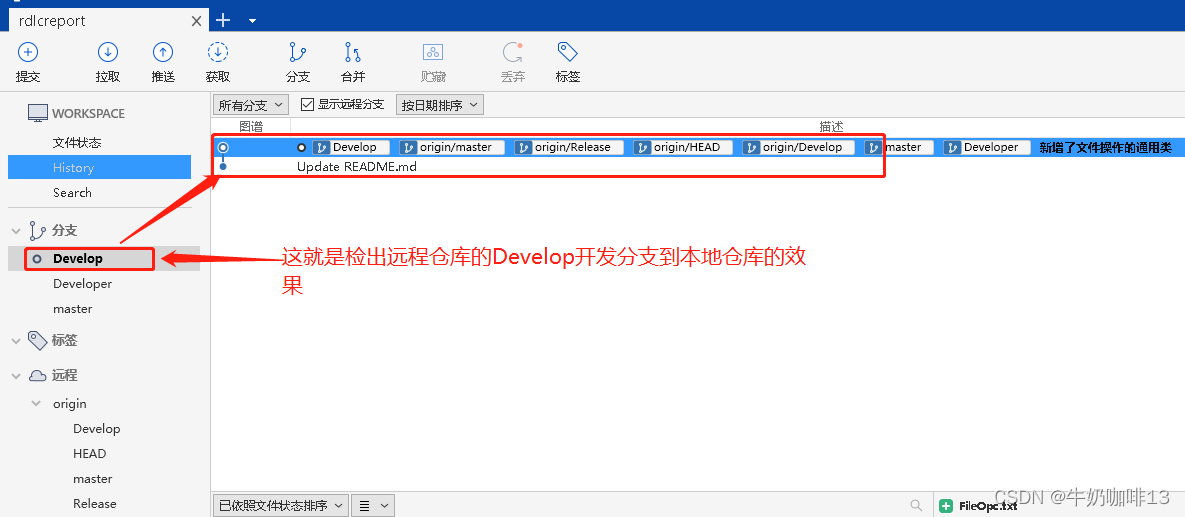
Task: Select the Developer branch label in commit row
Action: [987, 147]
